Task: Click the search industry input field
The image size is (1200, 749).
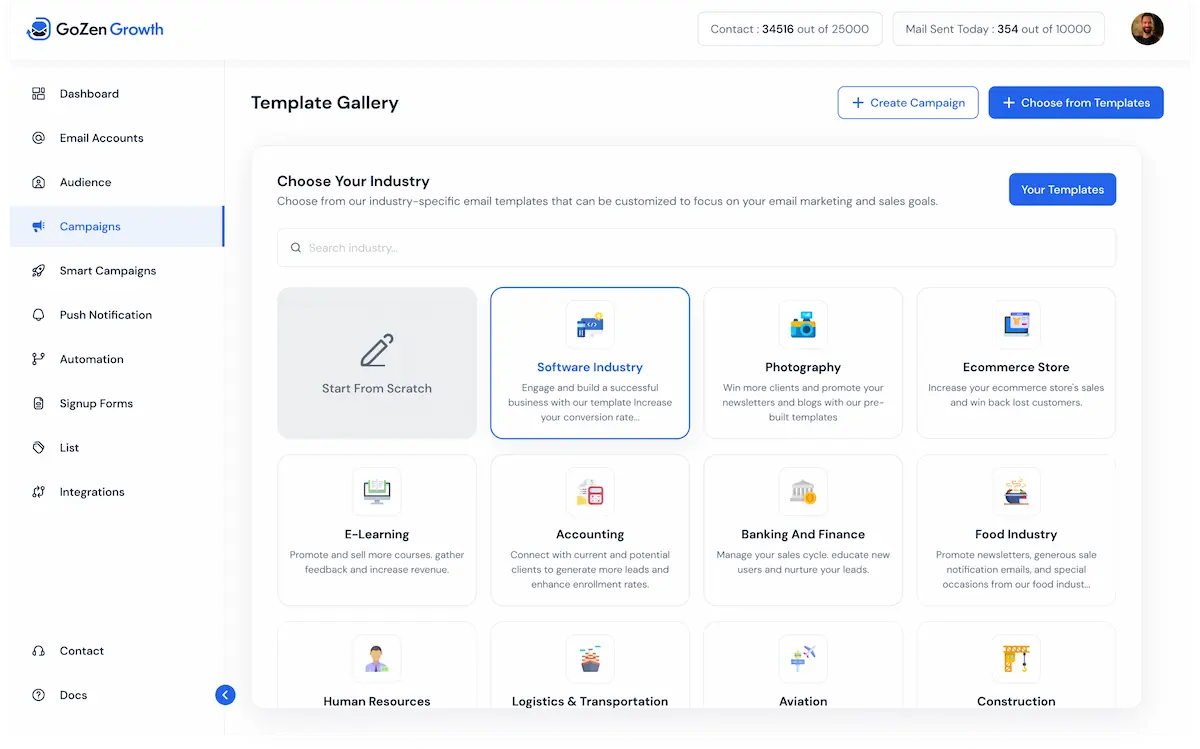Action: tap(696, 247)
